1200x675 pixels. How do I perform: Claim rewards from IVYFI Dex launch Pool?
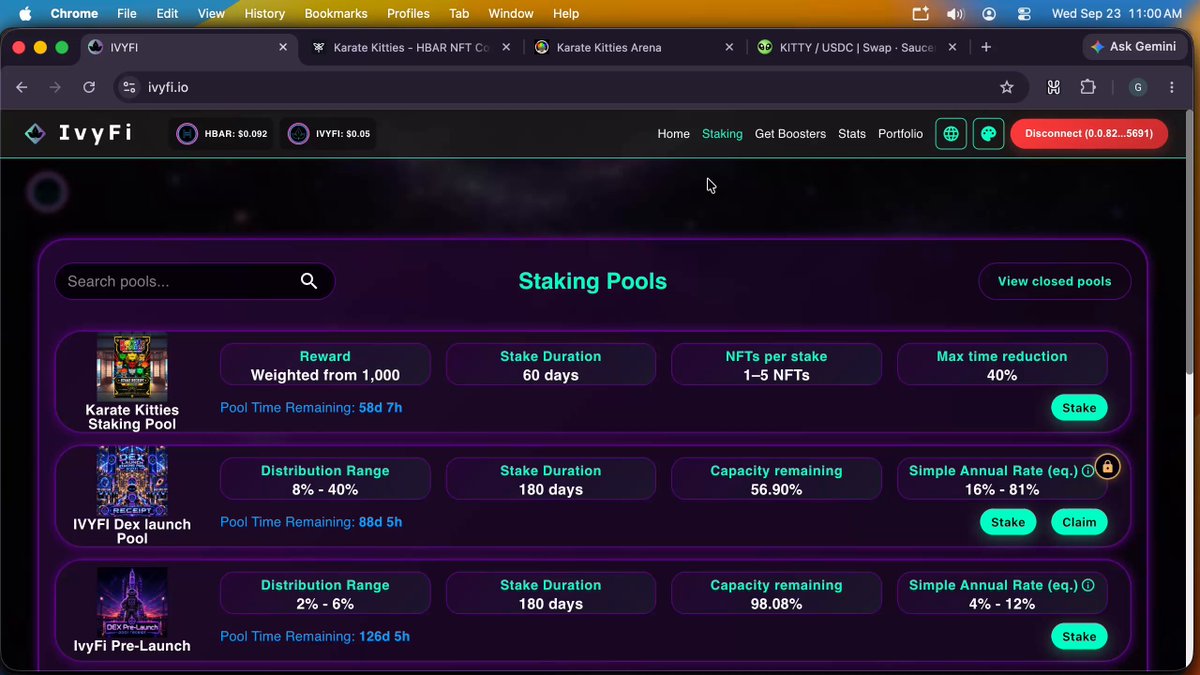(1079, 522)
